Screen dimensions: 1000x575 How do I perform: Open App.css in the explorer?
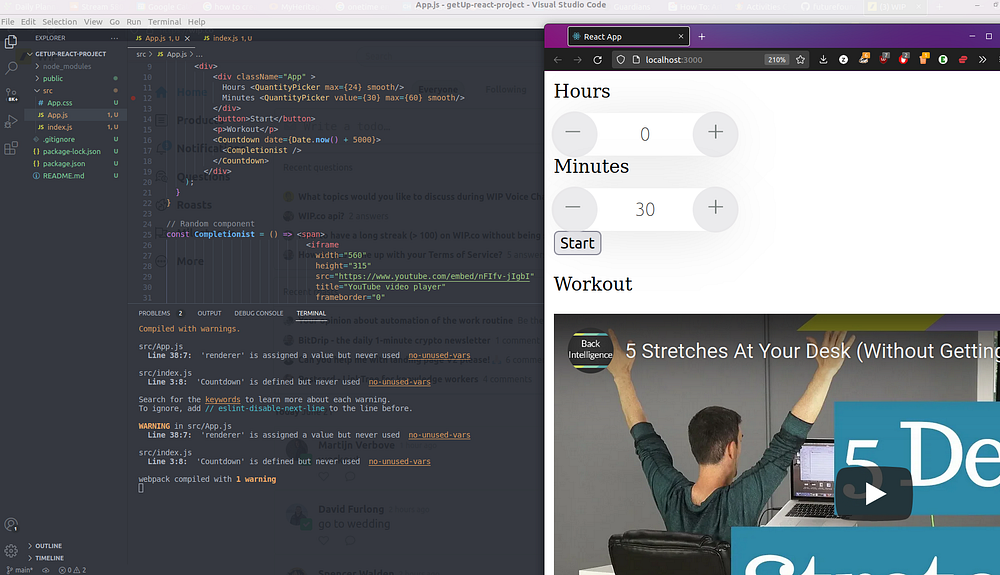(x=59, y=103)
